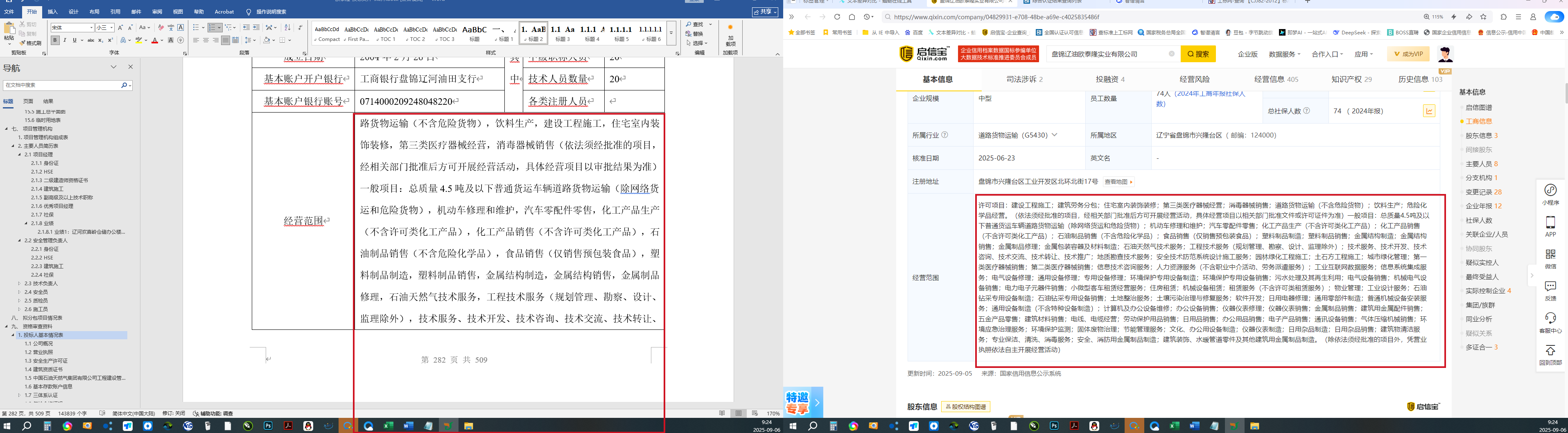Open the 选择 dropdown in the editing group
Viewport: 1568px width, 433px height.
click(698, 43)
